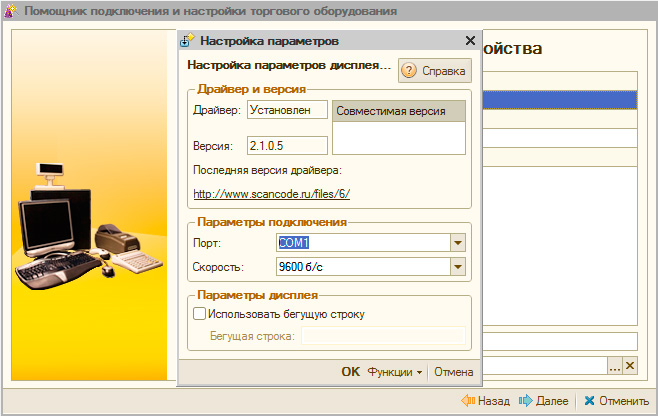Screen dimensions: 658x416
Task: Toggle 'Использовать бегущую строку' checkbox
Action: (199, 314)
